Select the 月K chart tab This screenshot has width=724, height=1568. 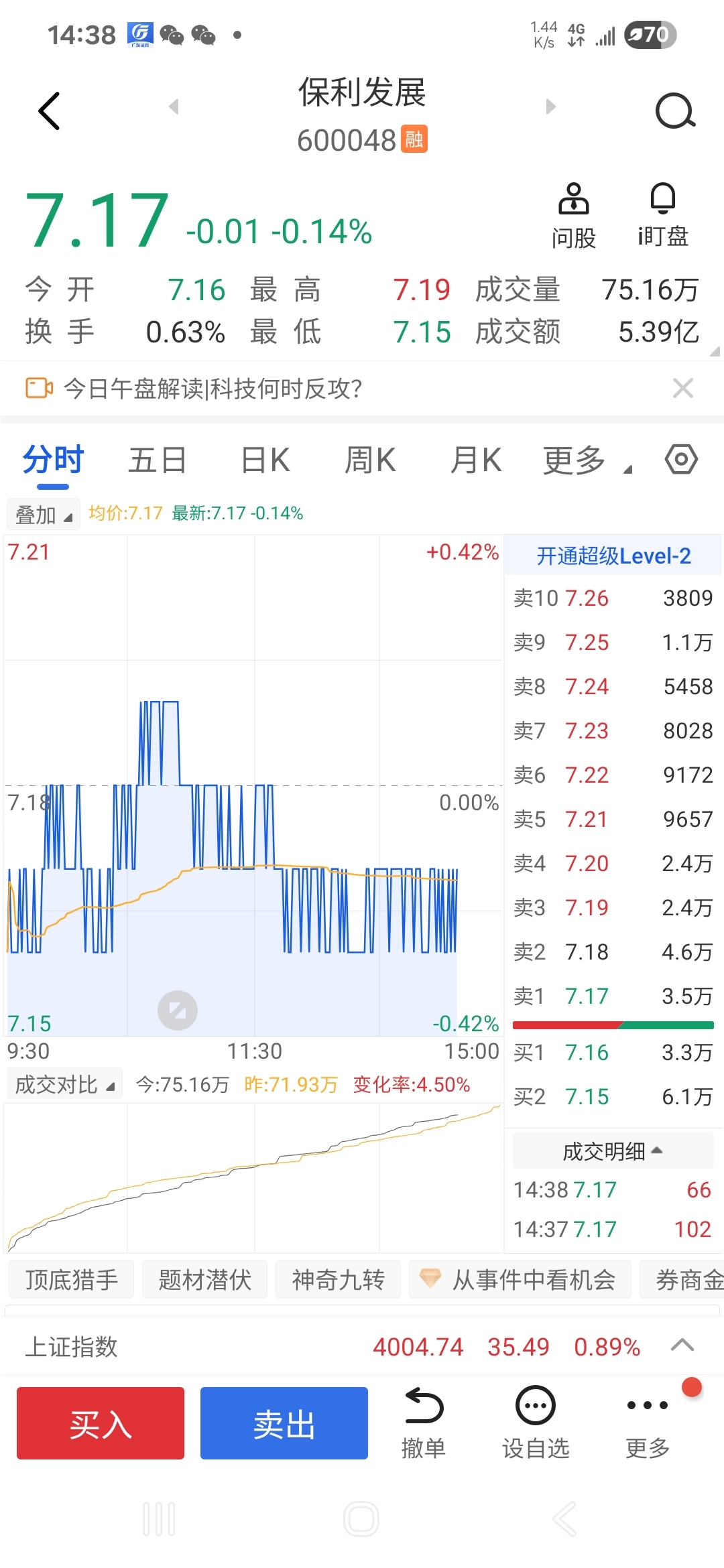point(476,460)
